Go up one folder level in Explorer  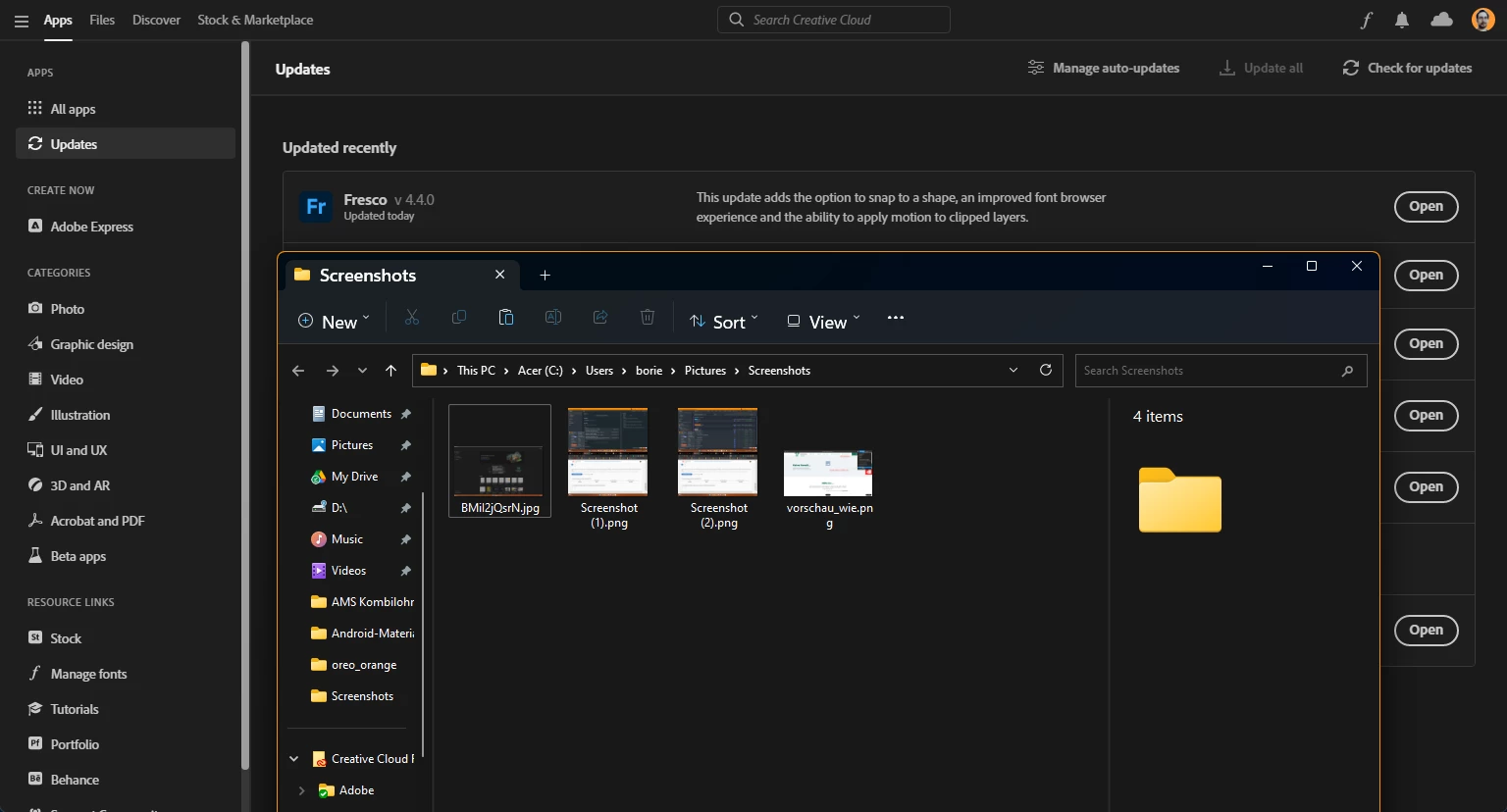pyautogui.click(x=391, y=371)
